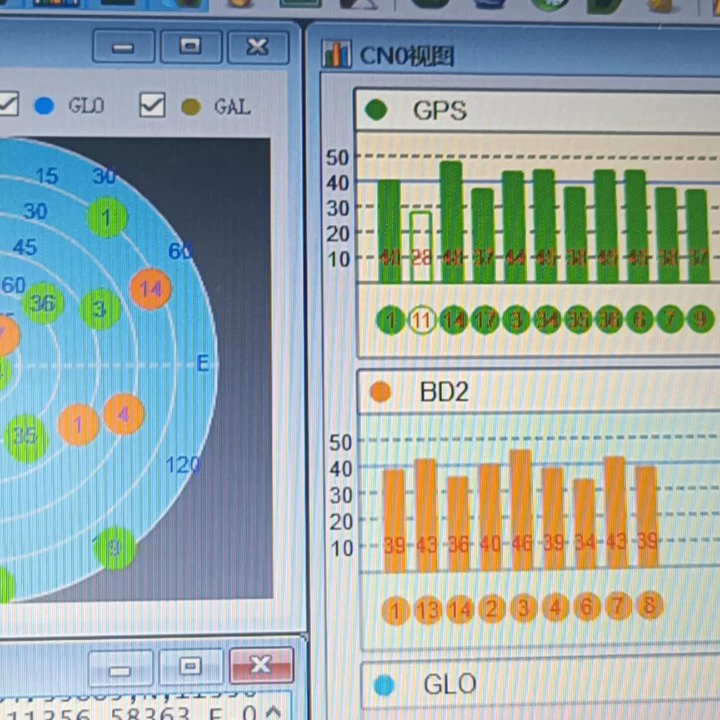Toggle the GAL constellation checkbox
The image size is (720, 720).
tap(152, 105)
